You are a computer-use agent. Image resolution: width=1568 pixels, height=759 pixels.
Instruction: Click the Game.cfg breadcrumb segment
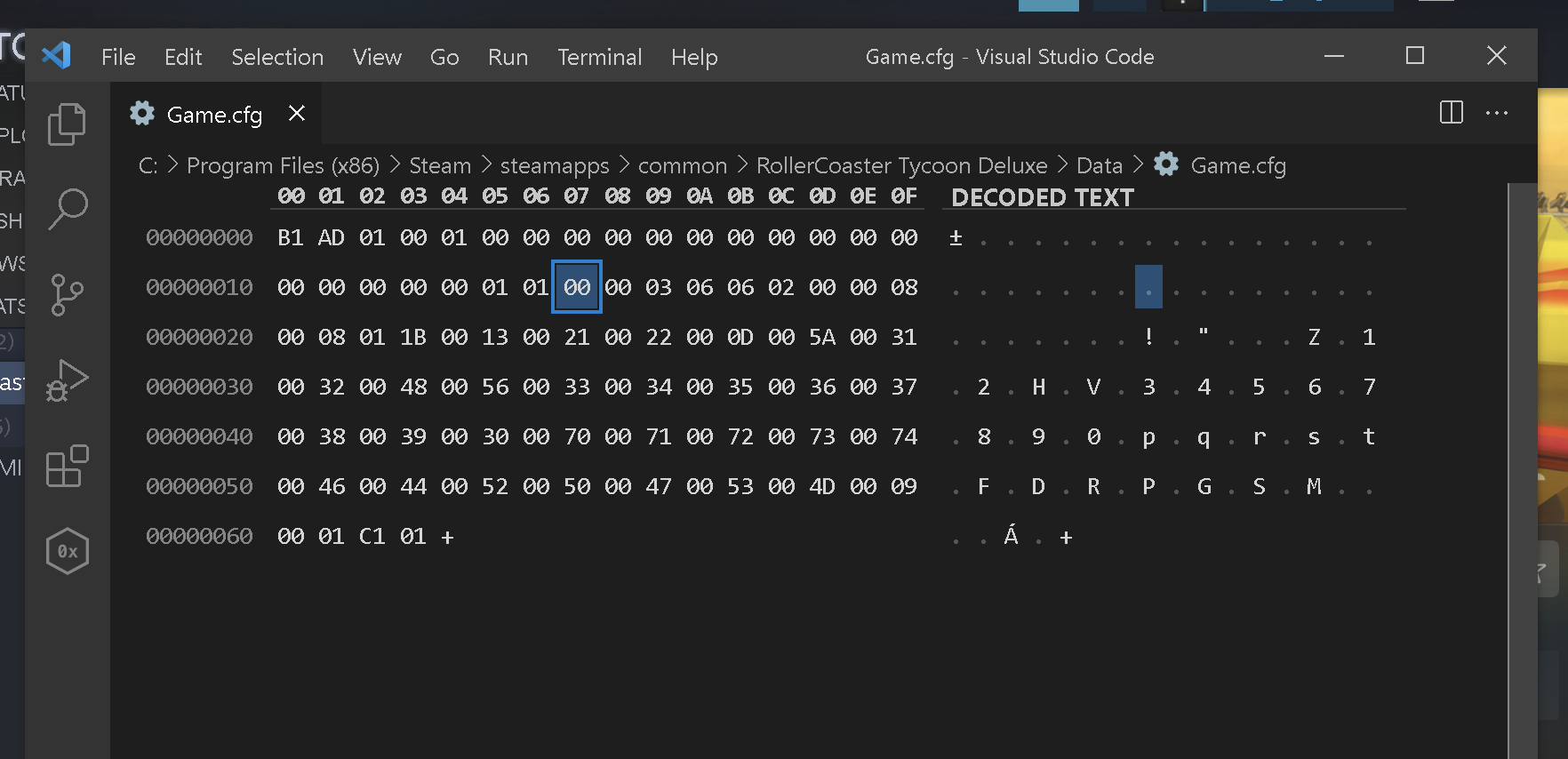tap(1238, 165)
